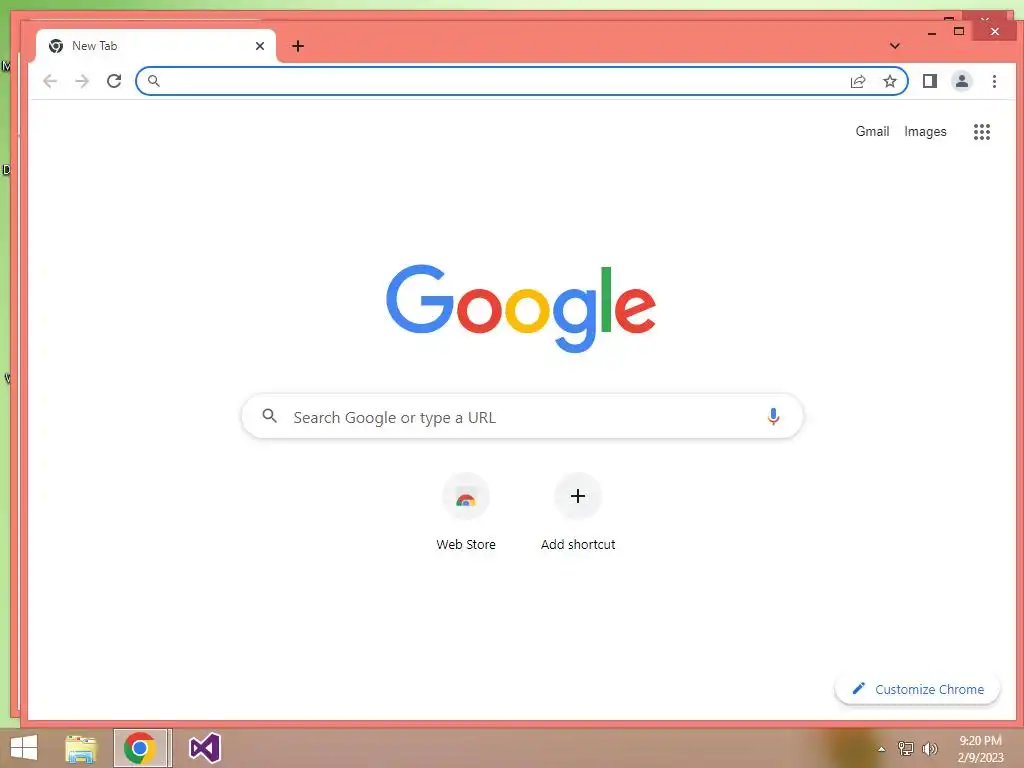Viewport: 1024px width, 768px height.
Task: Reload the current page
Action: pyautogui.click(x=114, y=81)
